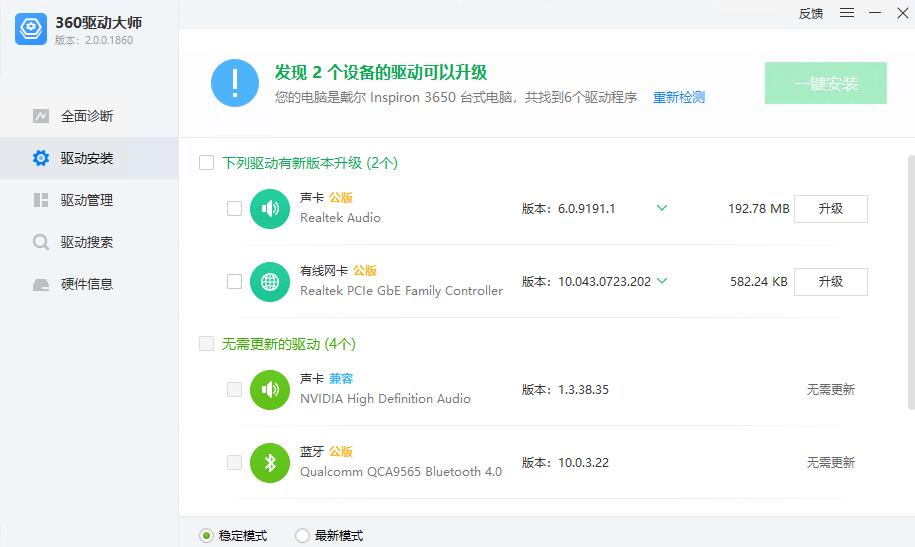Select all drivers under 下列驱动有新版本升级

(206, 162)
